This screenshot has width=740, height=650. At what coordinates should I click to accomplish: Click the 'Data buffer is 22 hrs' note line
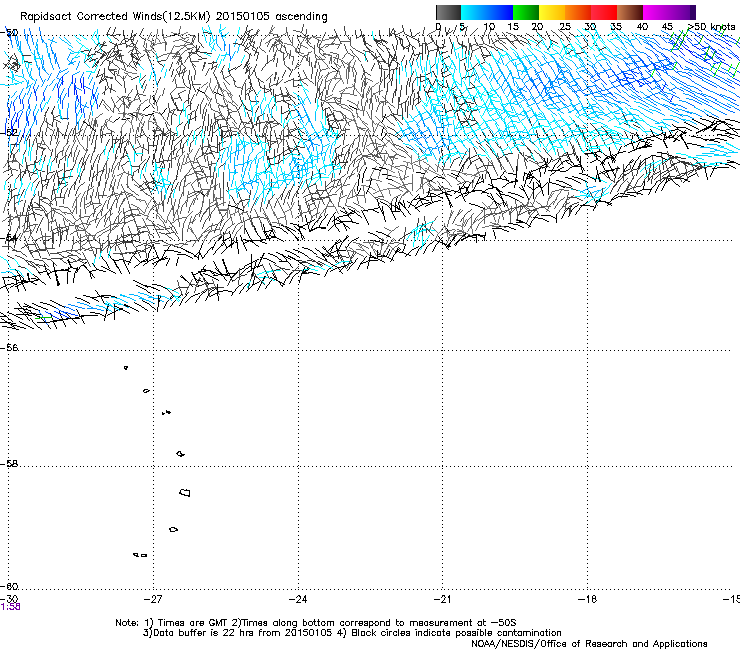352,633
